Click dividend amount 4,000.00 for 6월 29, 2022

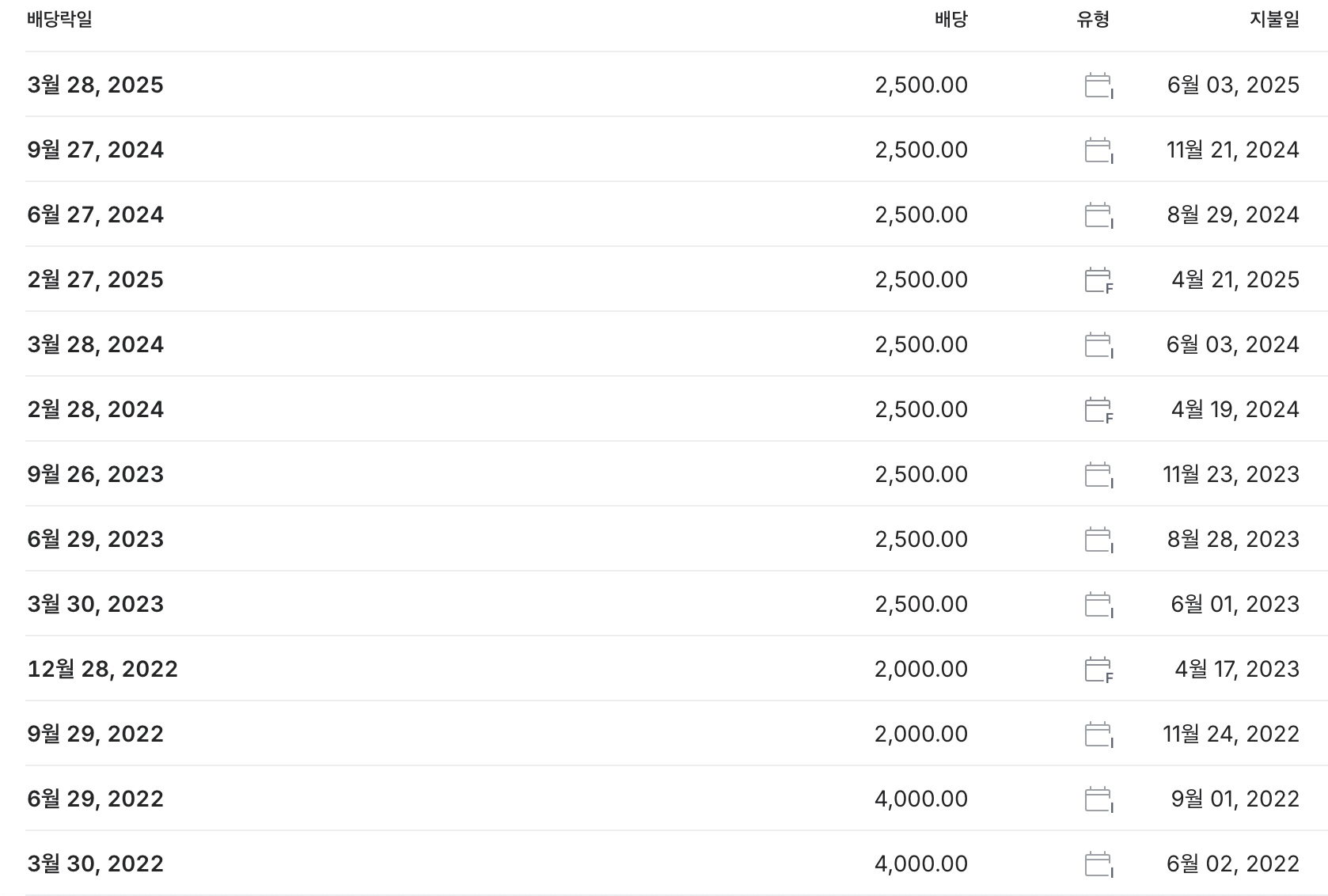920,799
